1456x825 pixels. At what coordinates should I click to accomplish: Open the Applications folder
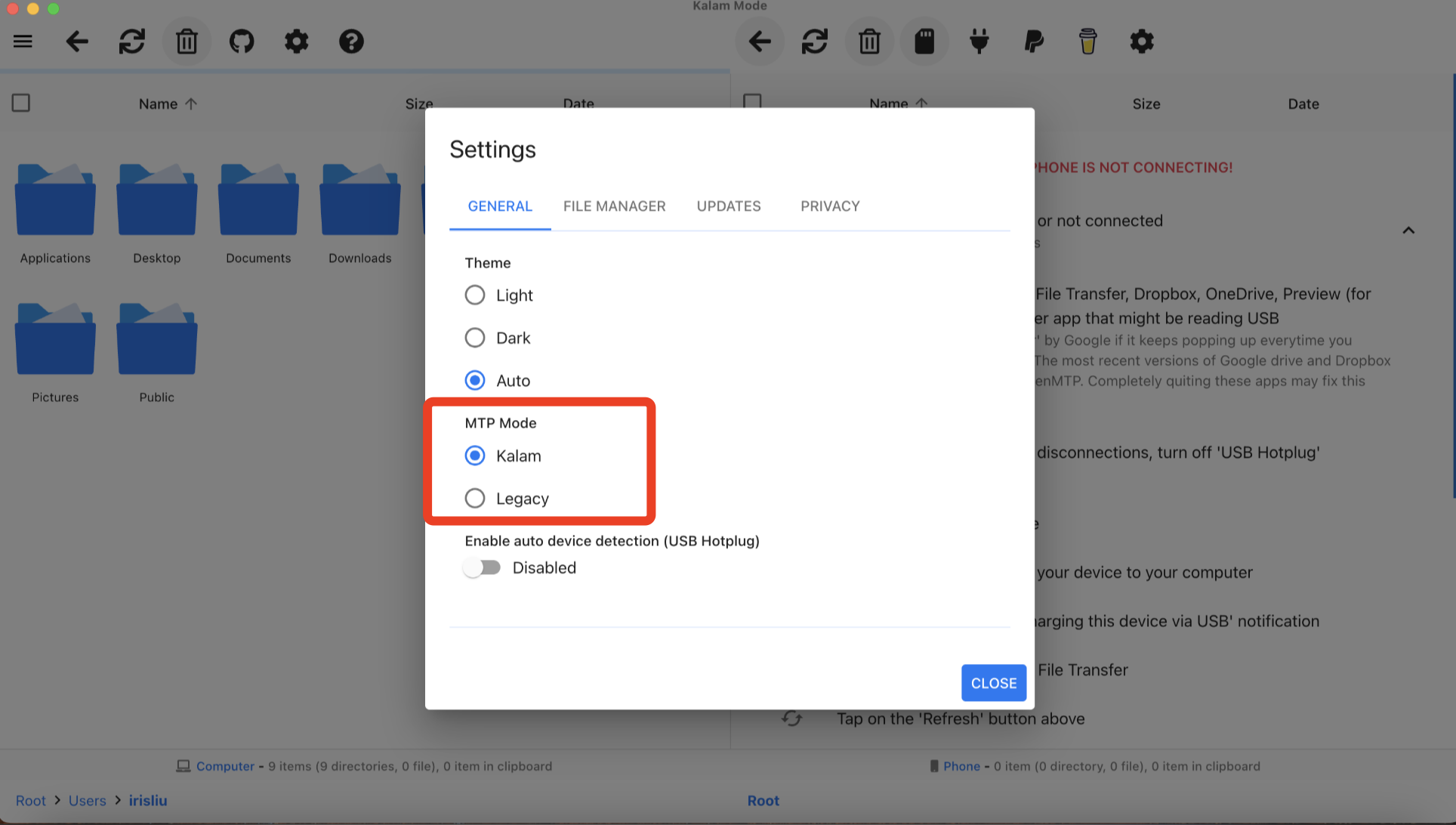tap(55, 213)
